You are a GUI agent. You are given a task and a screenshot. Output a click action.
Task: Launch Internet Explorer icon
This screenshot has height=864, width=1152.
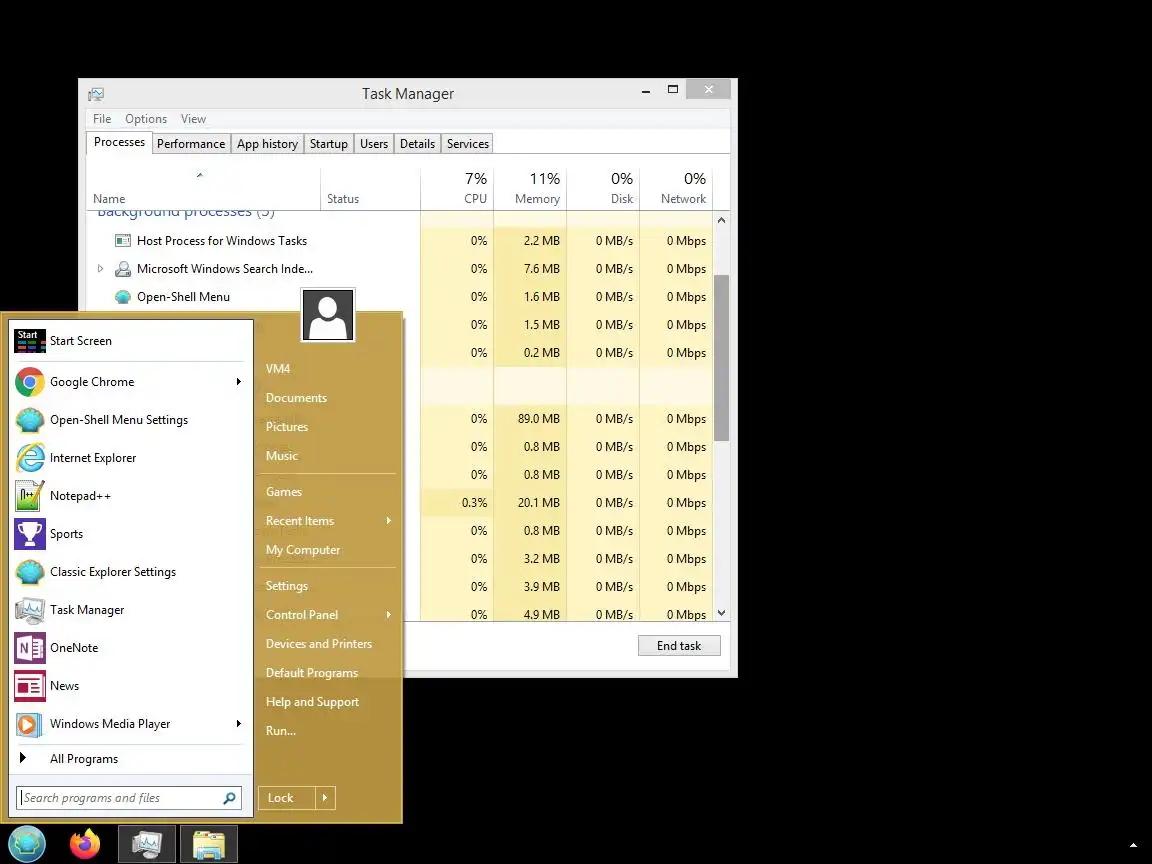tap(30, 458)
